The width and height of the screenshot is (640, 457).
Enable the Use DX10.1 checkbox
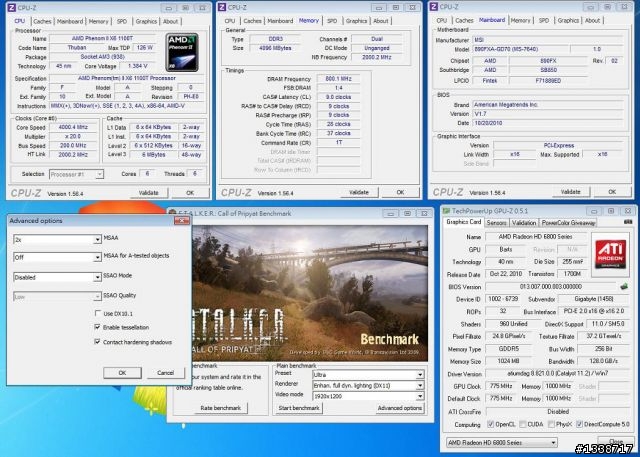97,313
